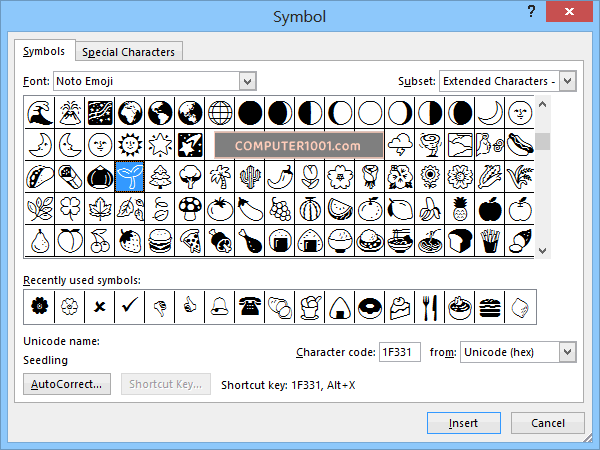Select the hamburger symbol in the grid

click(160, 241)
